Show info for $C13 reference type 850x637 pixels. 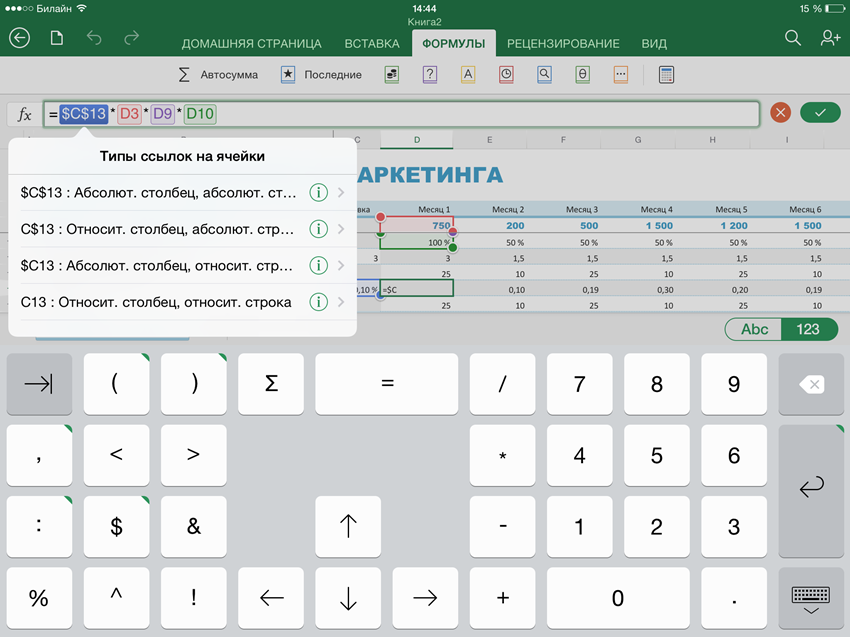[x=319, y=266]
